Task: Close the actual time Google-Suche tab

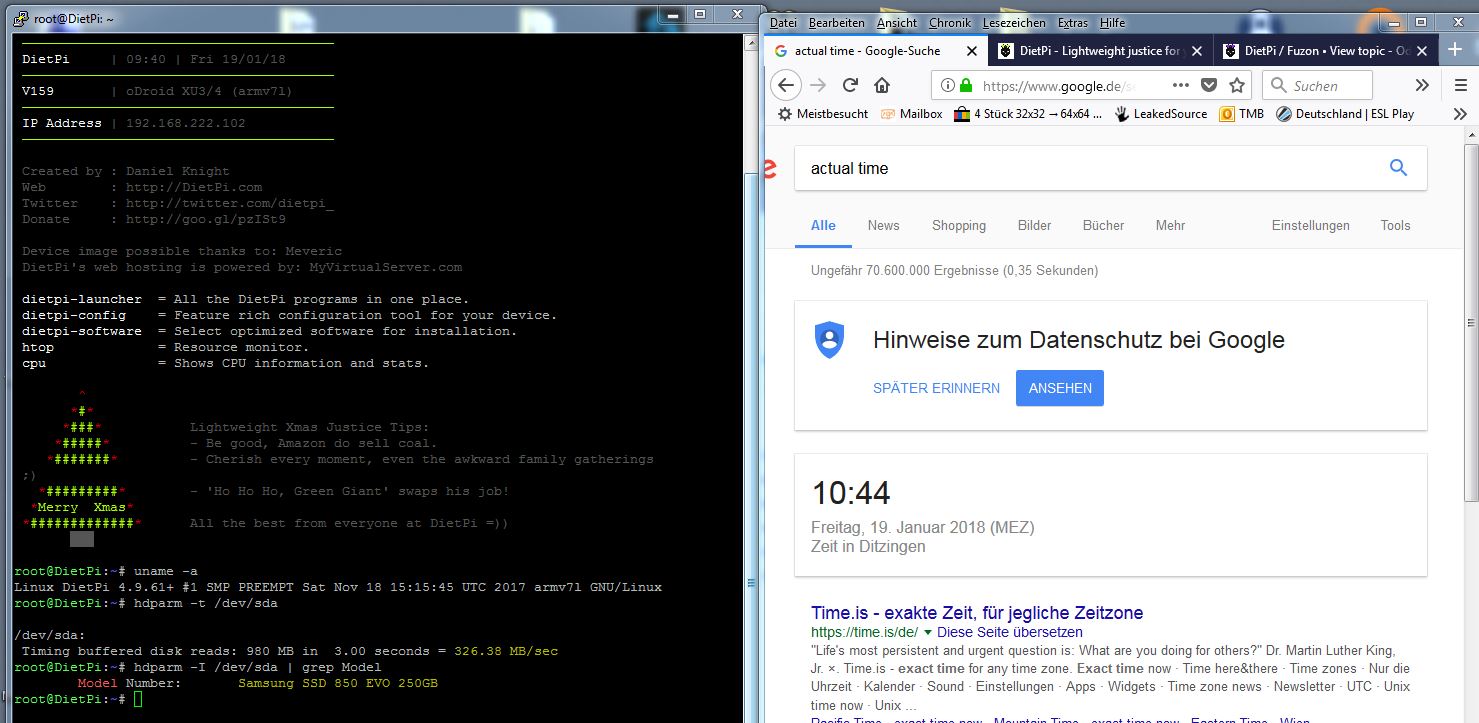Action: coord(973,51)
